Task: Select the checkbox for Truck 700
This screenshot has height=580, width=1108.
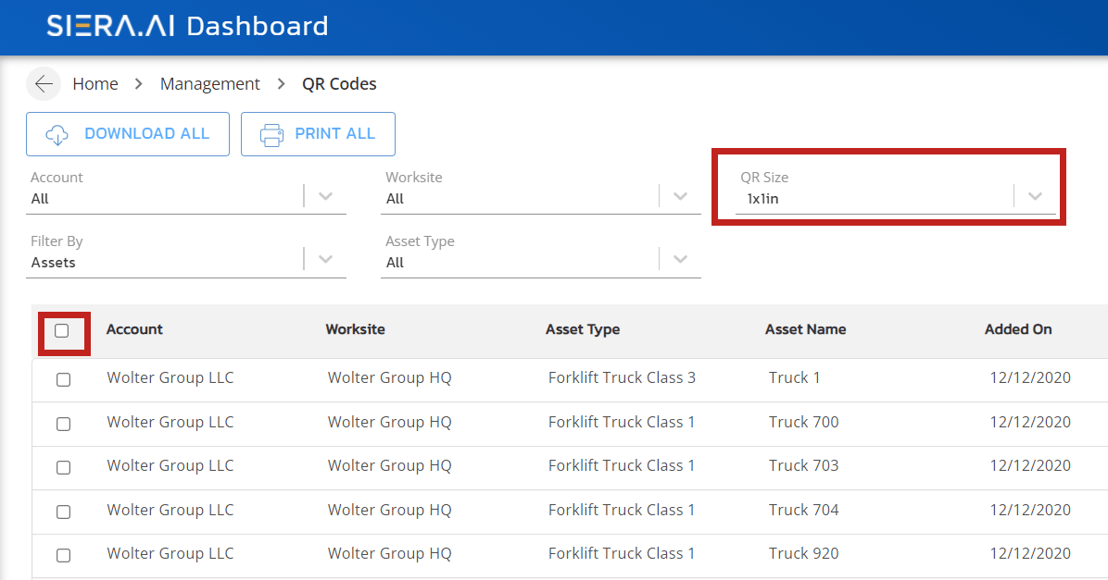Action: (x=63, y=424)
